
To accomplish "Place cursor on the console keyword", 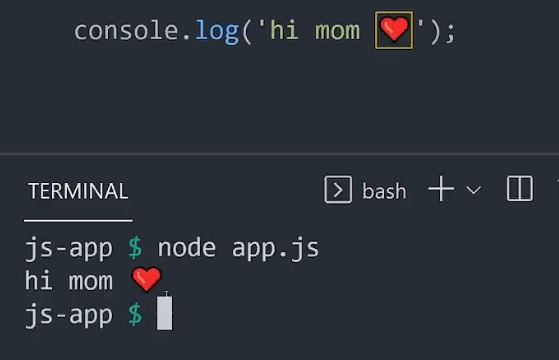I will point(126,31).
